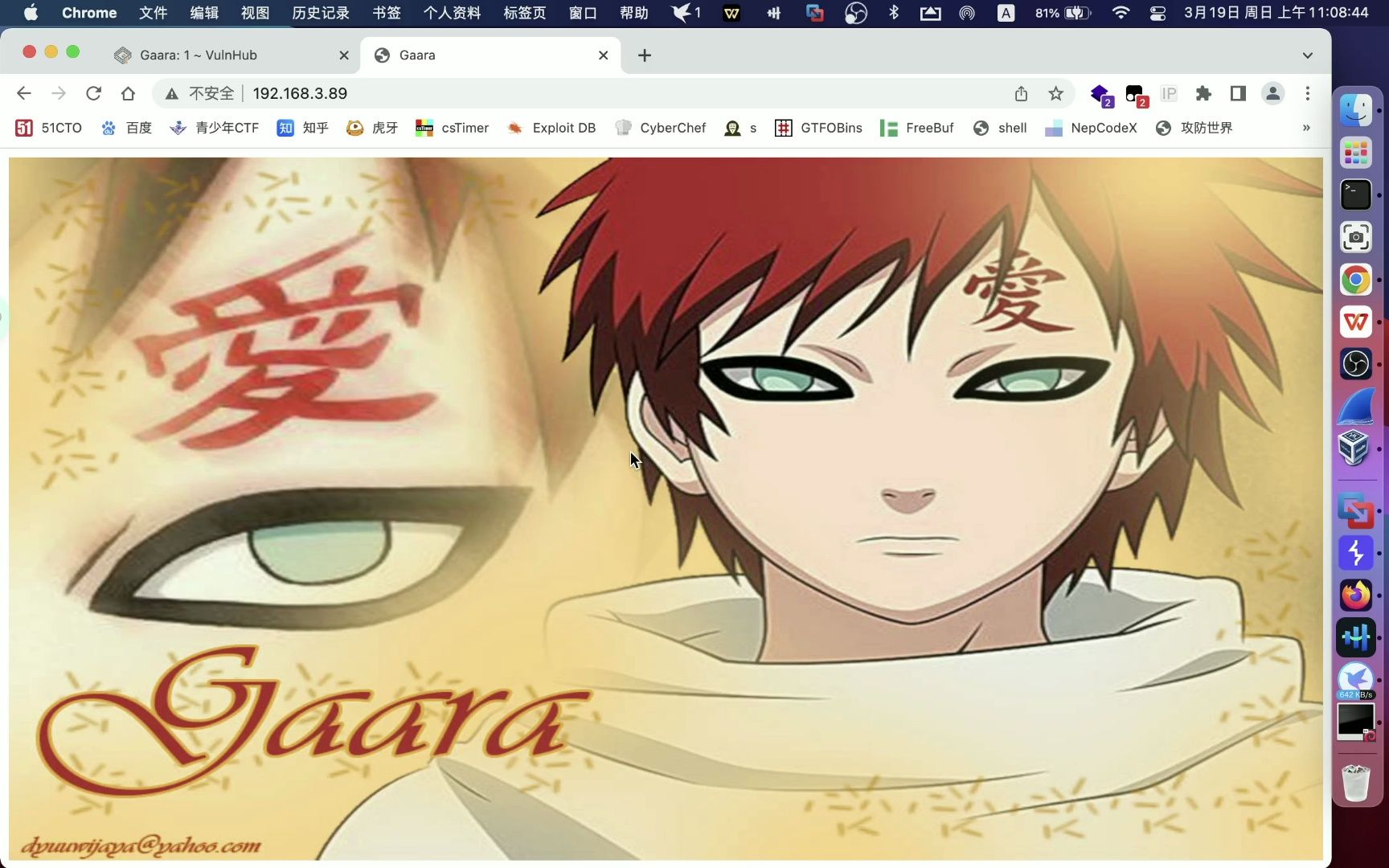Open the Chrome menu in menu bar
The height and width of the screenshot is (868, 1389).
coord(89,13)
